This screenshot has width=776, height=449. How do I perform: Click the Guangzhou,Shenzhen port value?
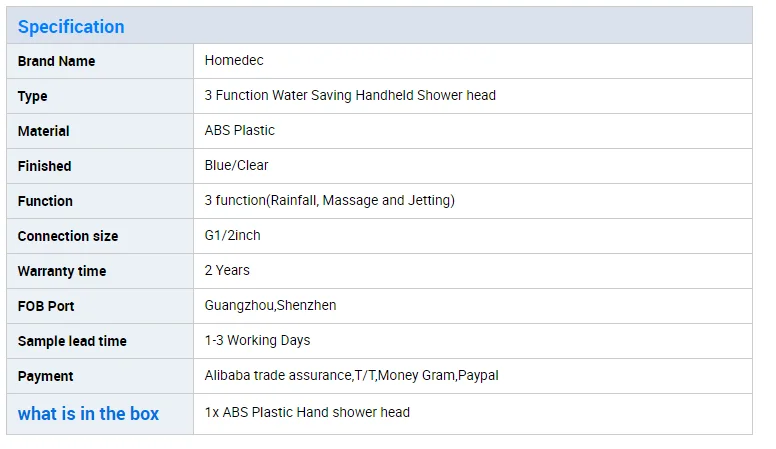[x=271, y=305]
